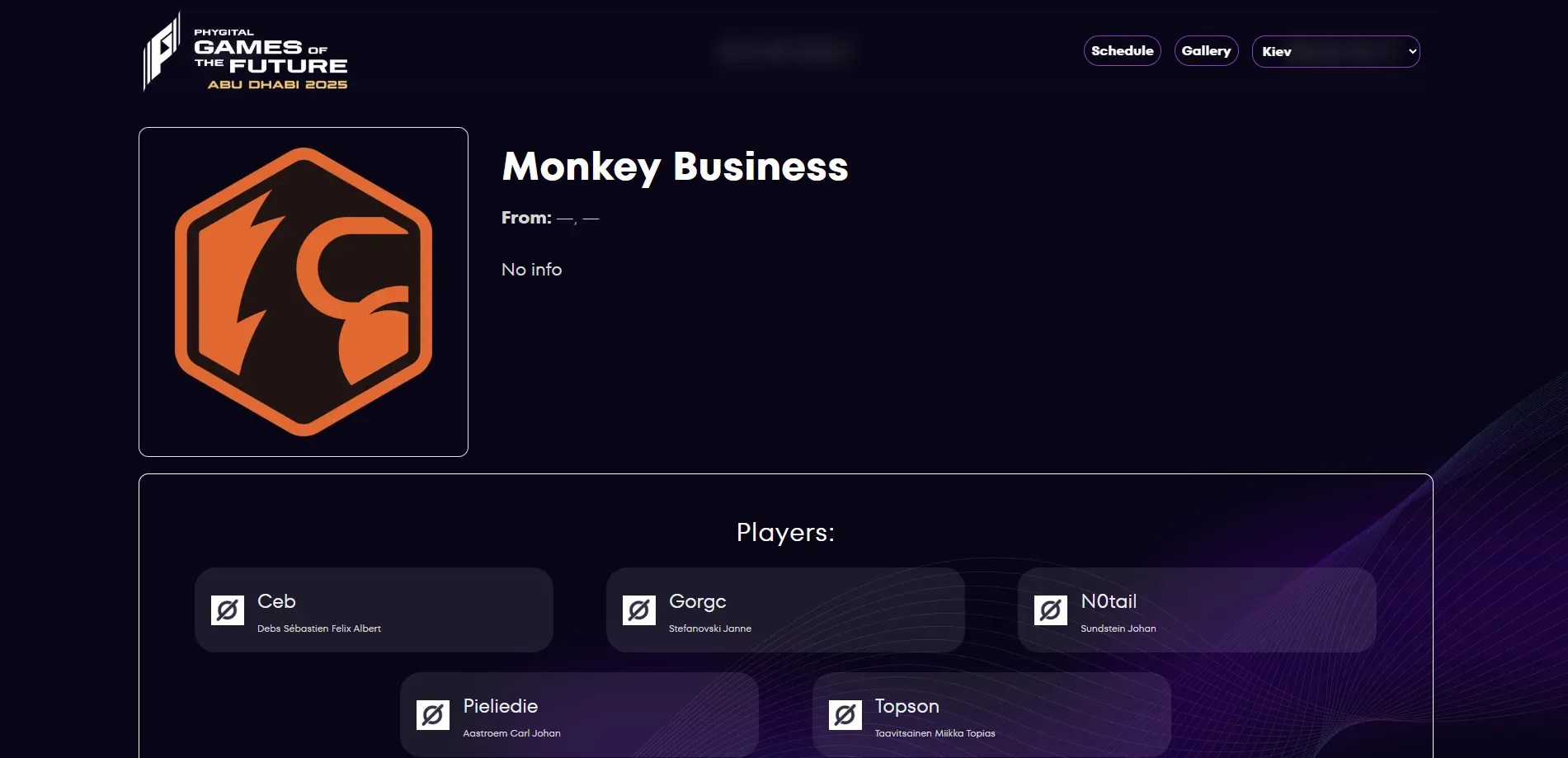Click the orange Monkey Business gorilla logo
This screenshot has width=1568, height=758.
(303, 290)
